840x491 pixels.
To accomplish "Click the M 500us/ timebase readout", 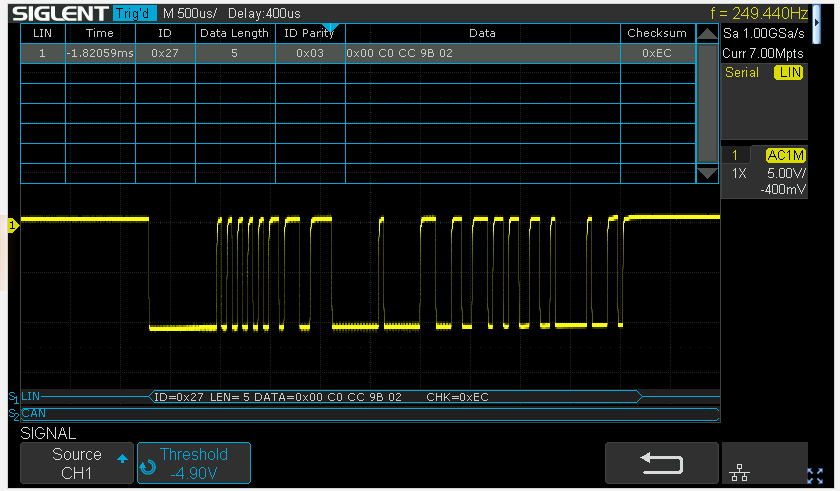I will coord(191,13).
